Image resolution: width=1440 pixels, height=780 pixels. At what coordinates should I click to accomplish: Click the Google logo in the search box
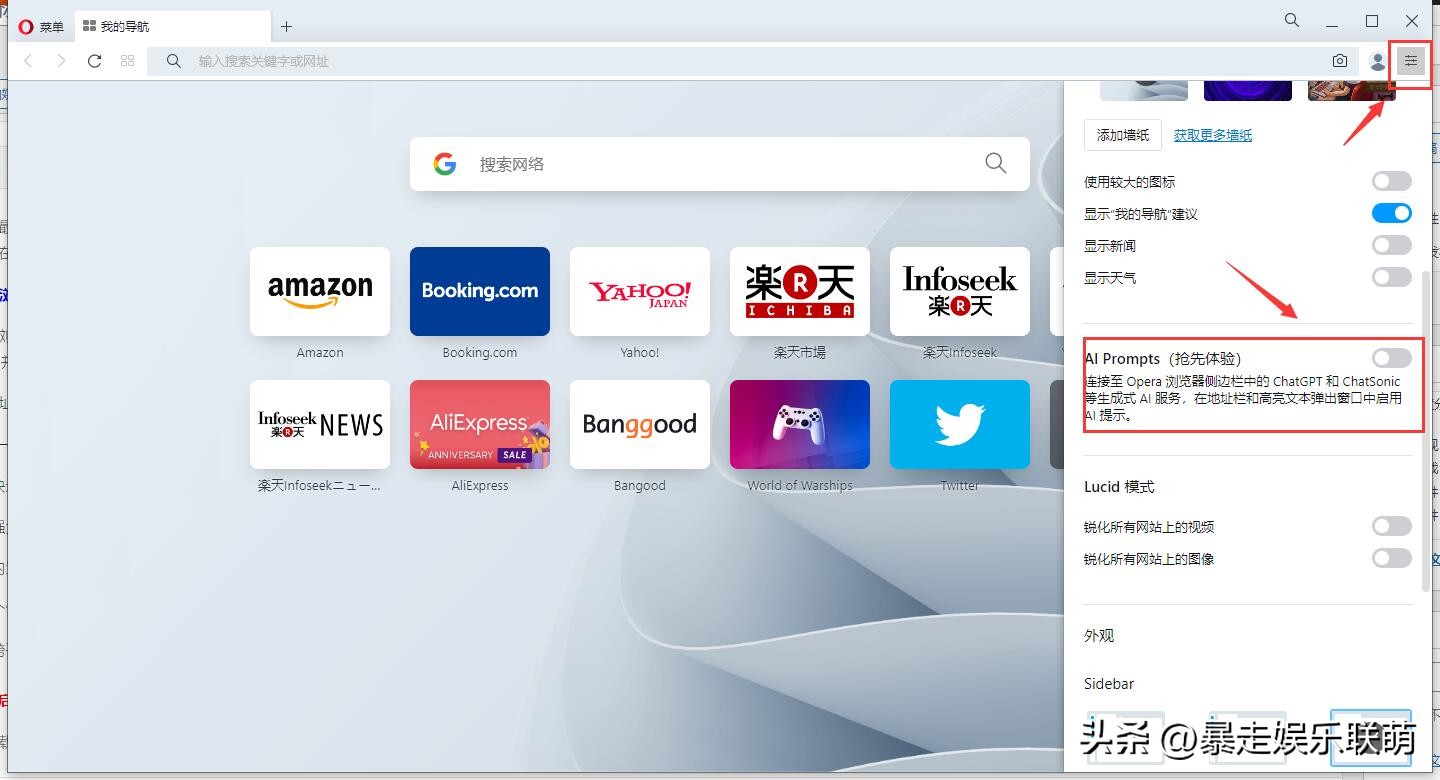pyautogui.click(x=444, y=163)
